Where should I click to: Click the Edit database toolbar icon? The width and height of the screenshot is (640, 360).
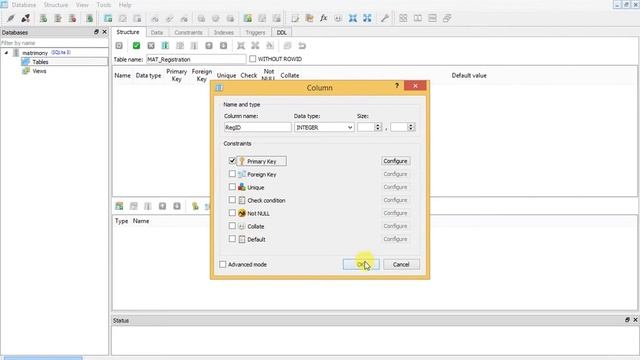(x=58, y=18)
